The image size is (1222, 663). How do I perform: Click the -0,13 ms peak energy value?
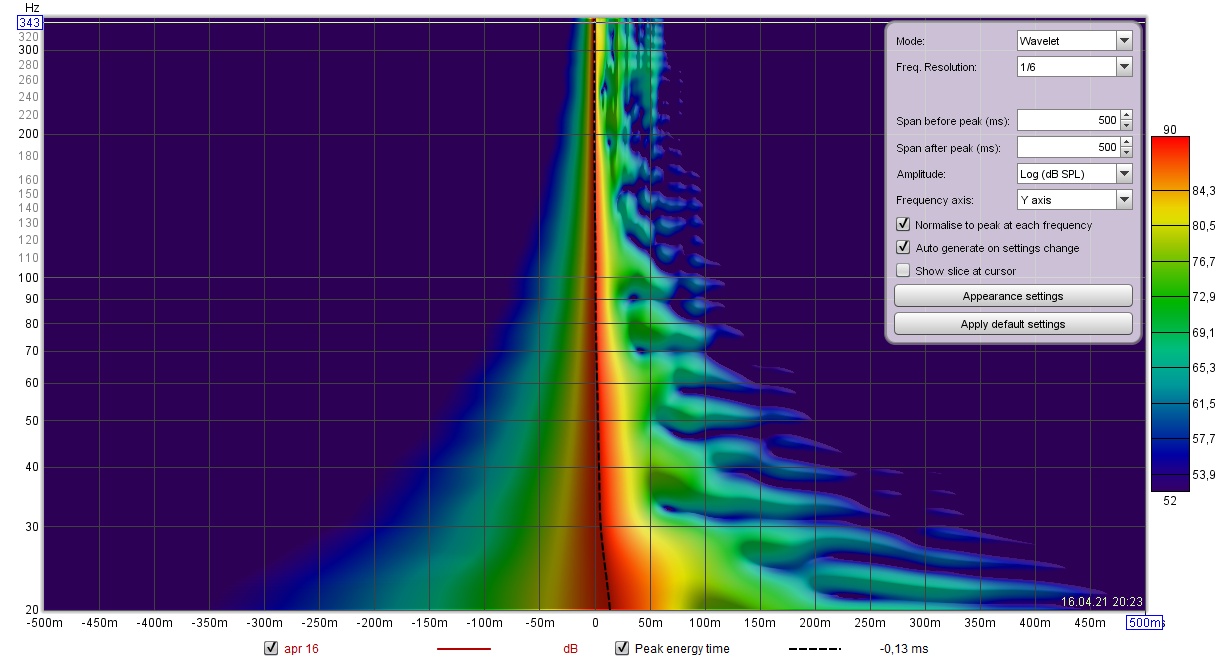tap(905, 649)
